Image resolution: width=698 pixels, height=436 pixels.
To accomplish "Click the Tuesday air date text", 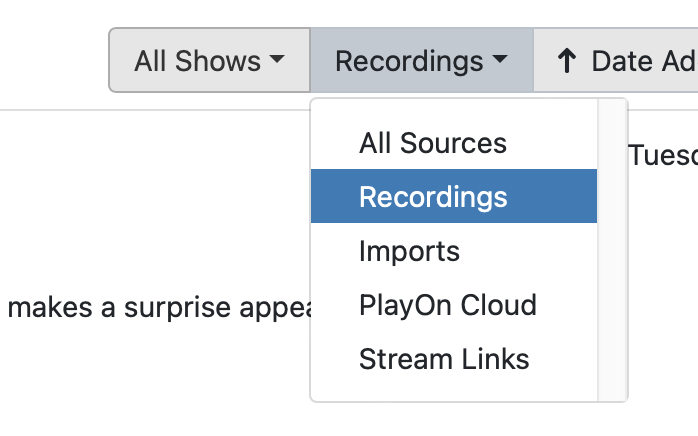I will tap(662, 156).
